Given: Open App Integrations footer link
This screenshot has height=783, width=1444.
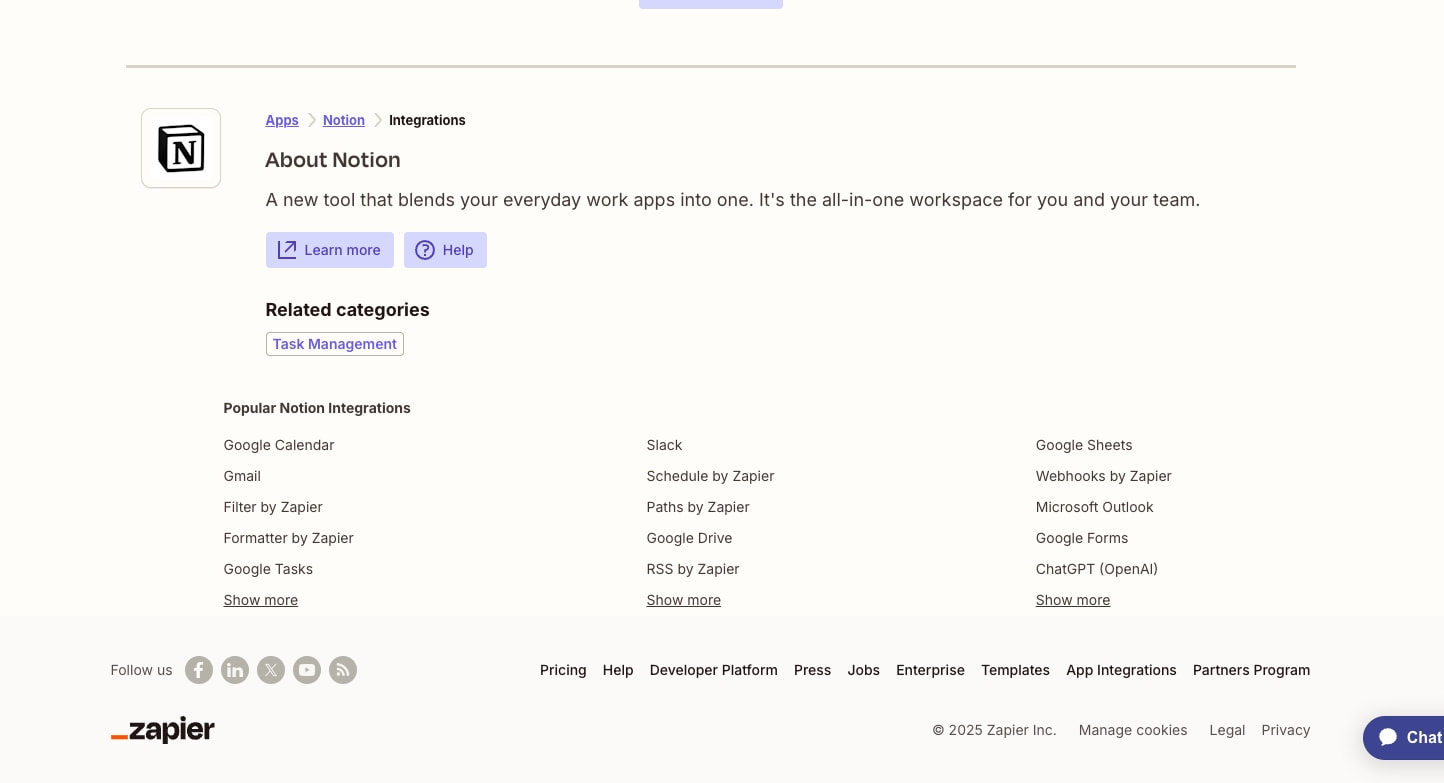Looking at the screenshot, I should click(x=1122, y=670).
